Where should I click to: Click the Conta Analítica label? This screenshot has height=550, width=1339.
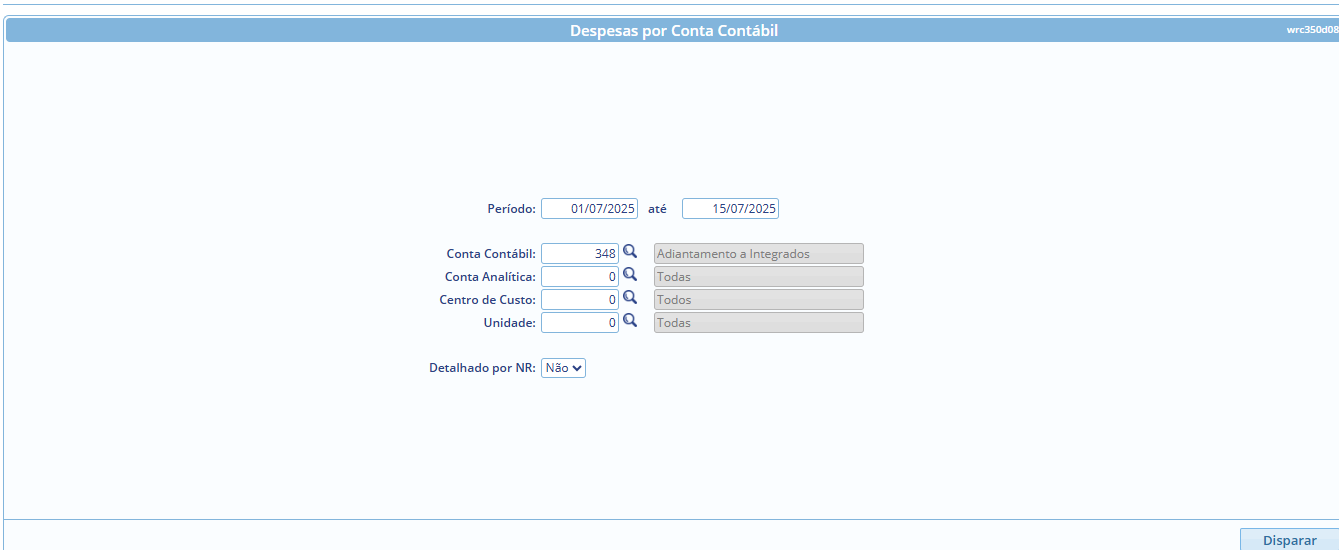[490, 277]
